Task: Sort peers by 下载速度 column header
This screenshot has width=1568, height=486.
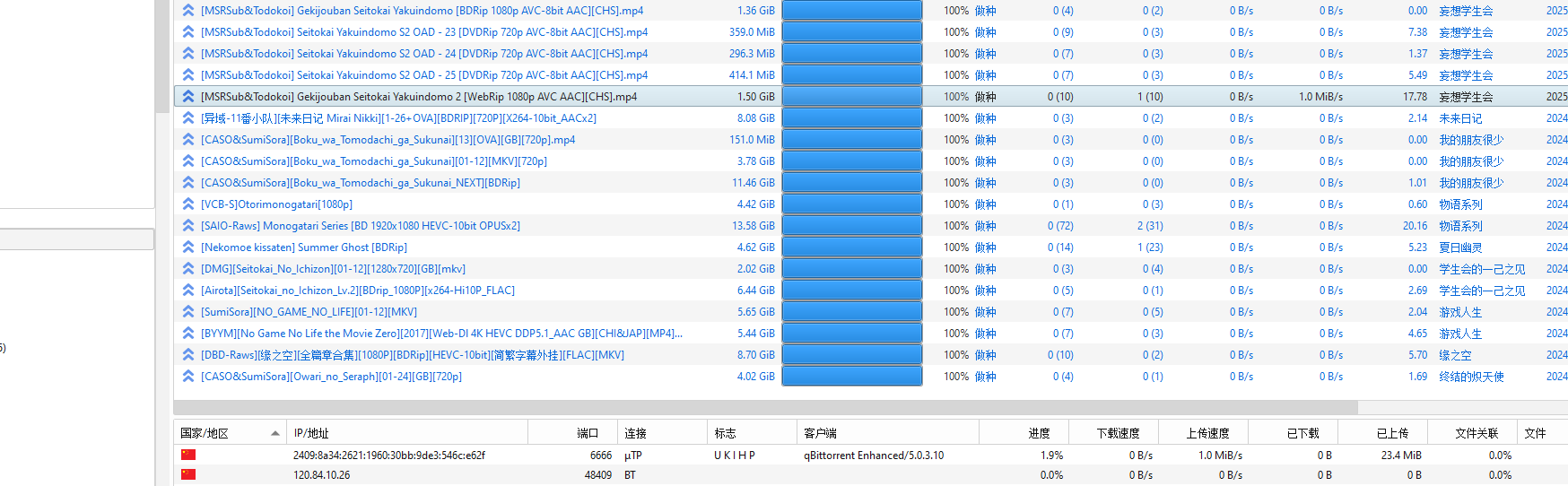Action: [1114, 433]
